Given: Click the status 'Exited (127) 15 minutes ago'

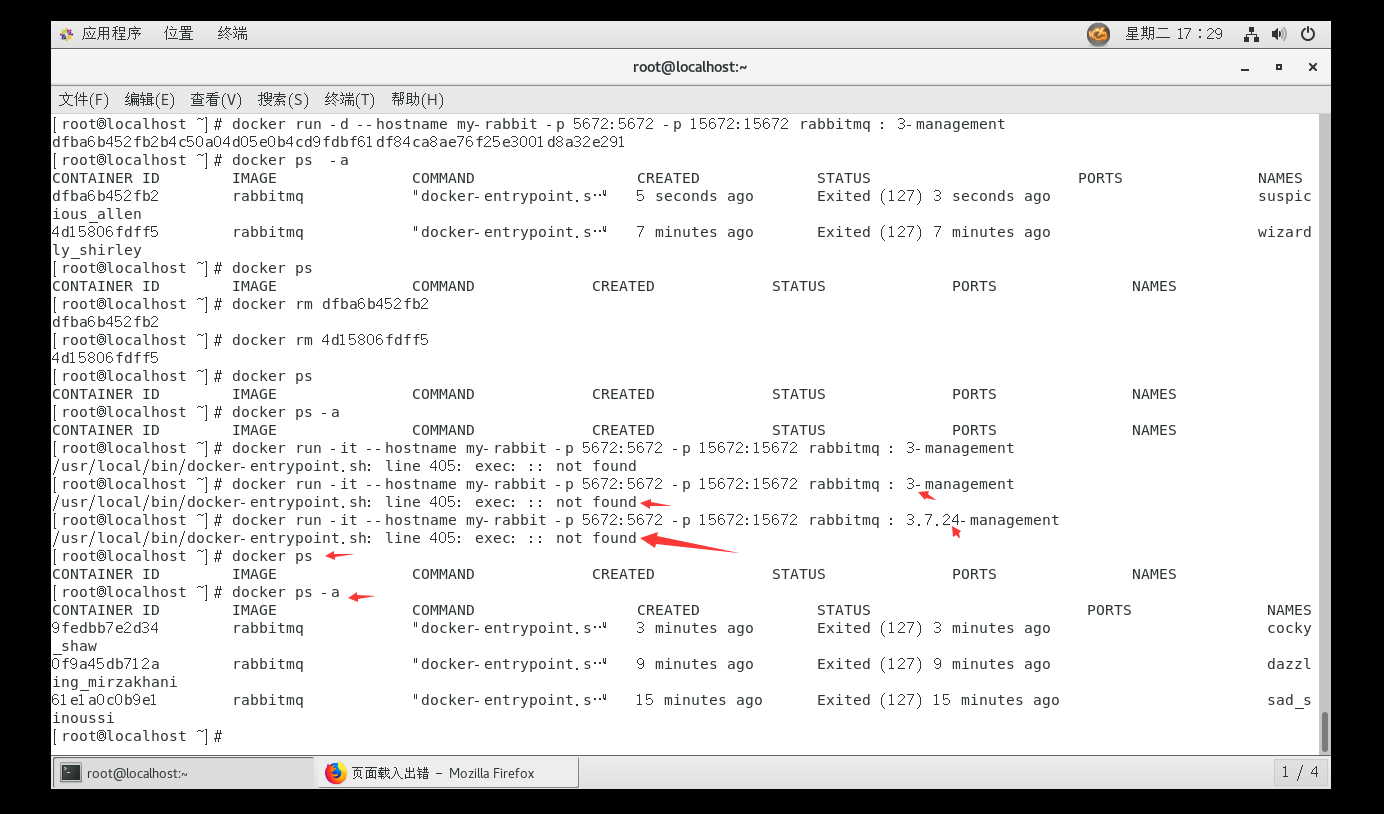Looking at the screenshot, I should 938,700.
